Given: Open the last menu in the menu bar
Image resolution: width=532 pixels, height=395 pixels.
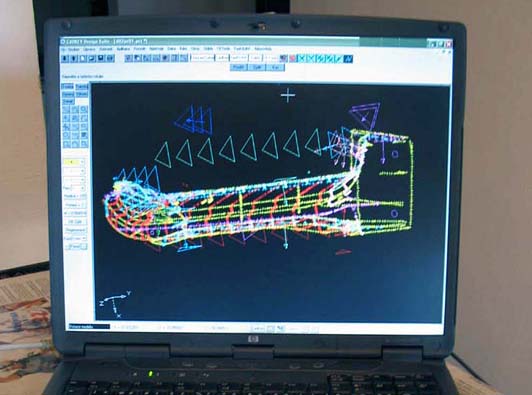Looking at the screenshot, I should [263, 49].
